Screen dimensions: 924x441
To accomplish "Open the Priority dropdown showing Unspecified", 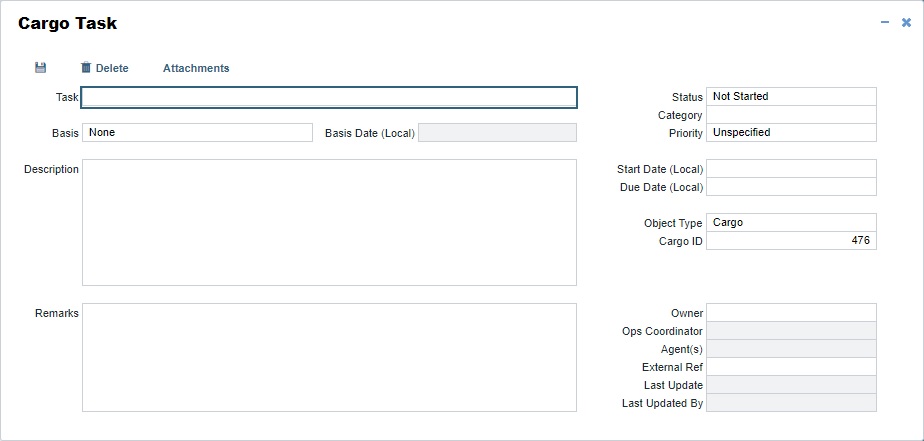I will [x=790, y=133].
